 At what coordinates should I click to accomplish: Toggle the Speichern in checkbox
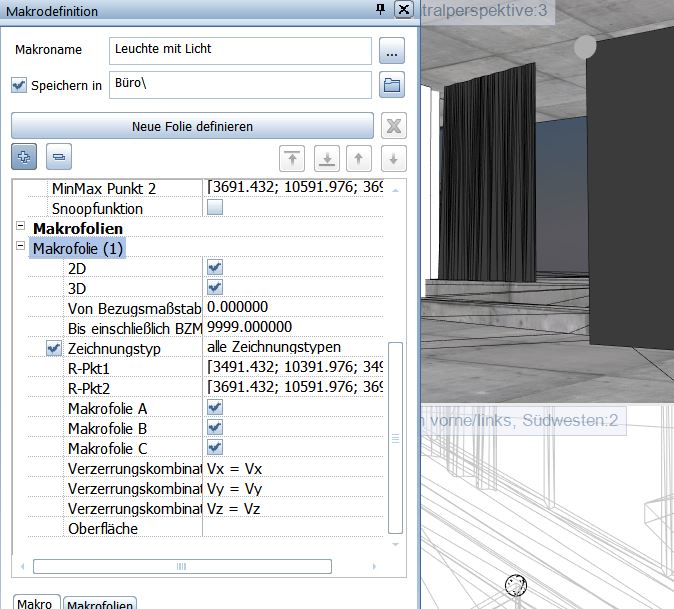[x=19, y=86]
